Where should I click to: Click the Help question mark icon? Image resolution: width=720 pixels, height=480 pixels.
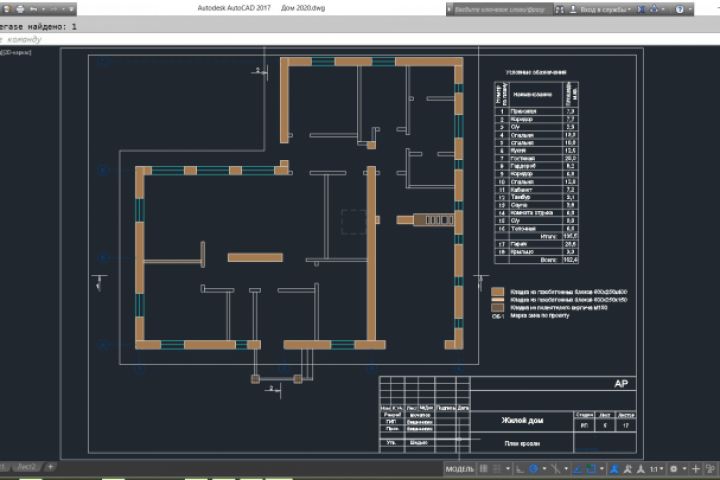679,9
